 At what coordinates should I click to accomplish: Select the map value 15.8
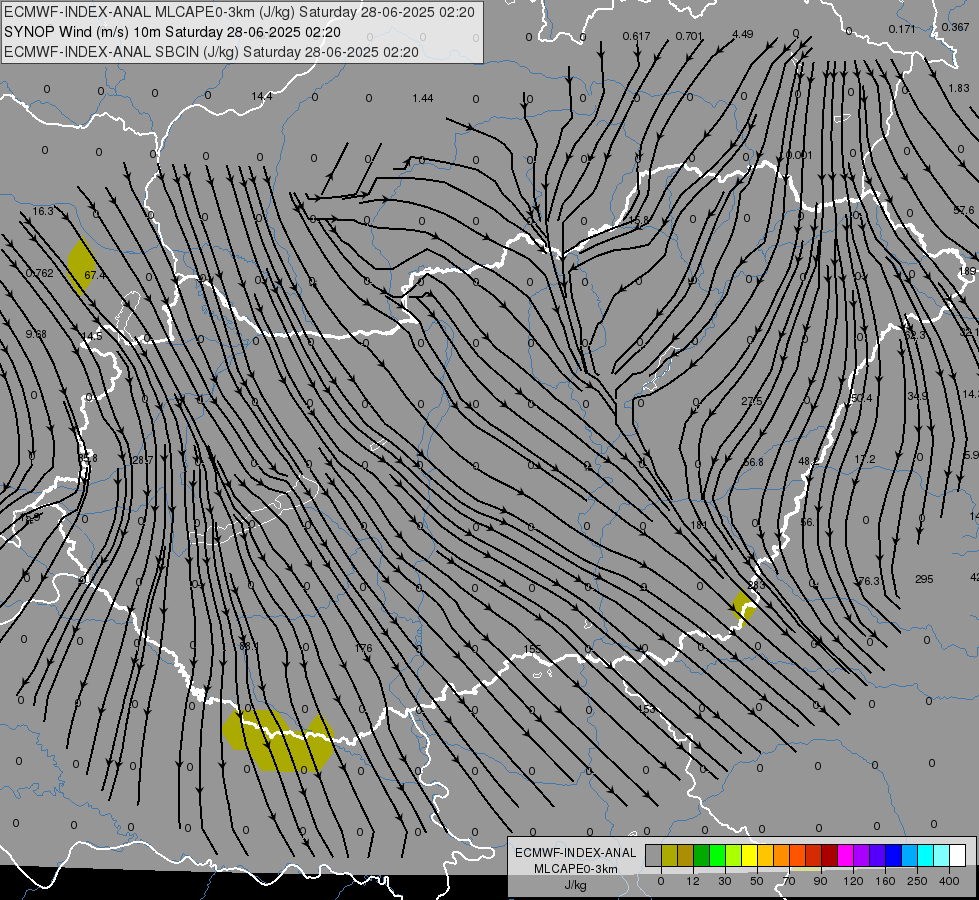coord(638,220)
